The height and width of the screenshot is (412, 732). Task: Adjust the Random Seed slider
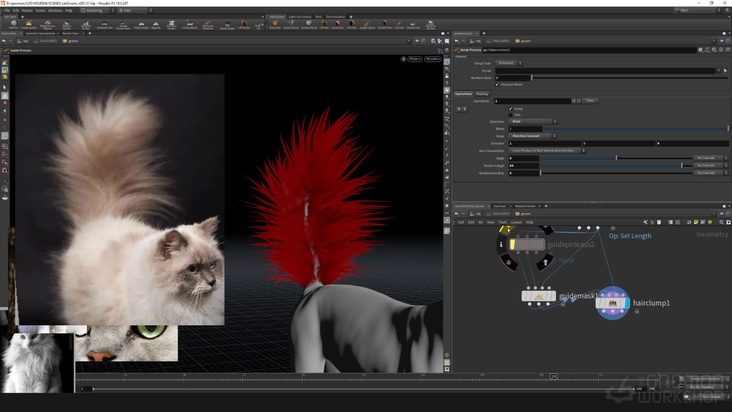pyautogui.click(x=630, y=78)
